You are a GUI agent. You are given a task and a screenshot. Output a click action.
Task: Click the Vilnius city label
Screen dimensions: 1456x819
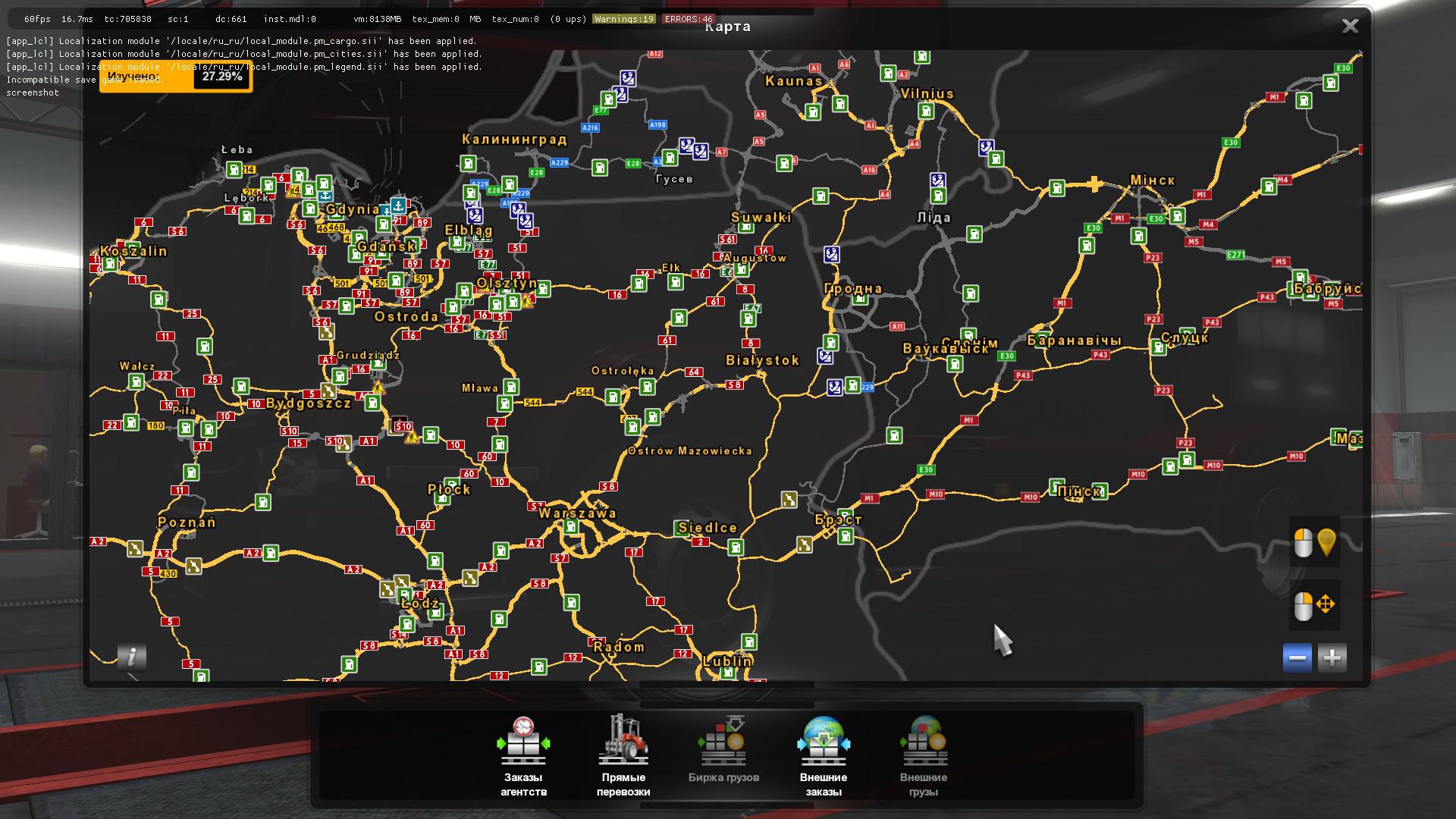(927, 94)
